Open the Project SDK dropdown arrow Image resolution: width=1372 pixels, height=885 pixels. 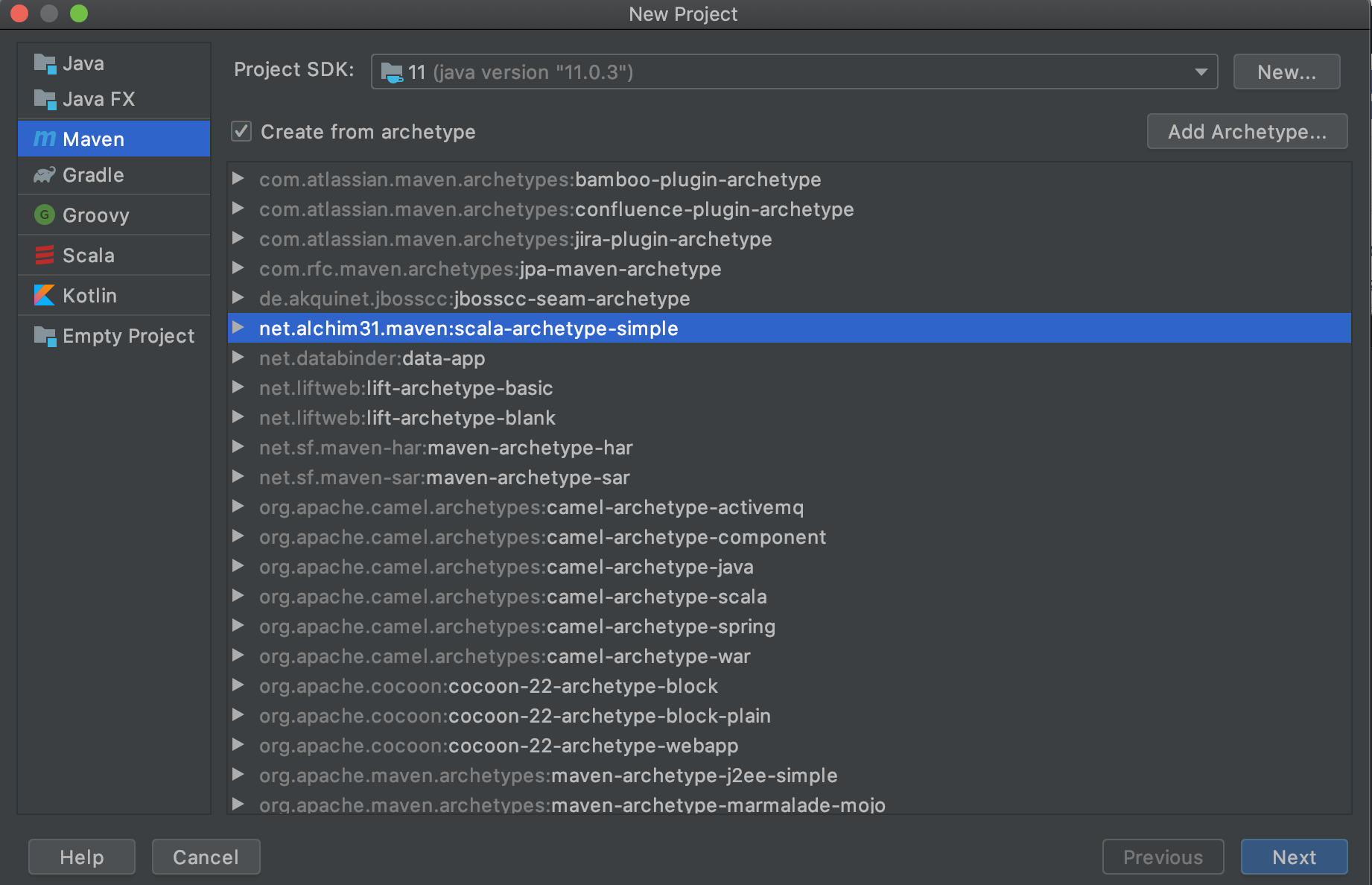tap(1201, 72)
